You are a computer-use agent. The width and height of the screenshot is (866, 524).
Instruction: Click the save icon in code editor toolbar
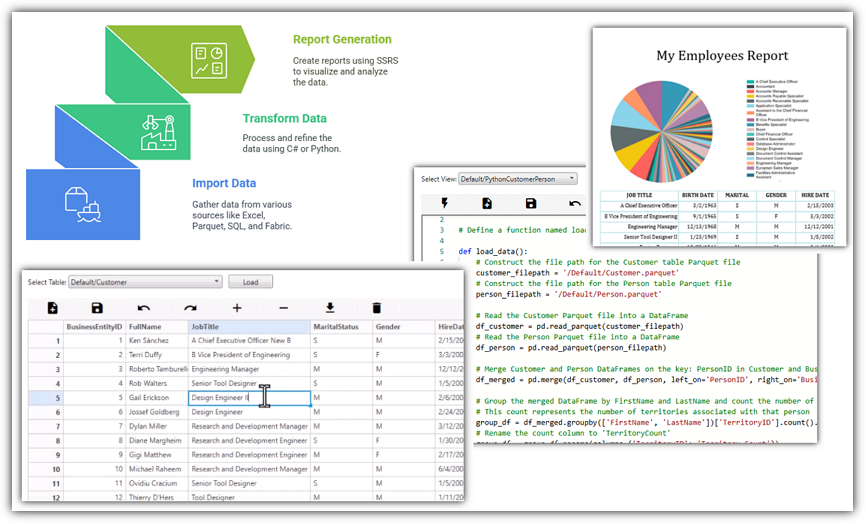tap(531, 204)
